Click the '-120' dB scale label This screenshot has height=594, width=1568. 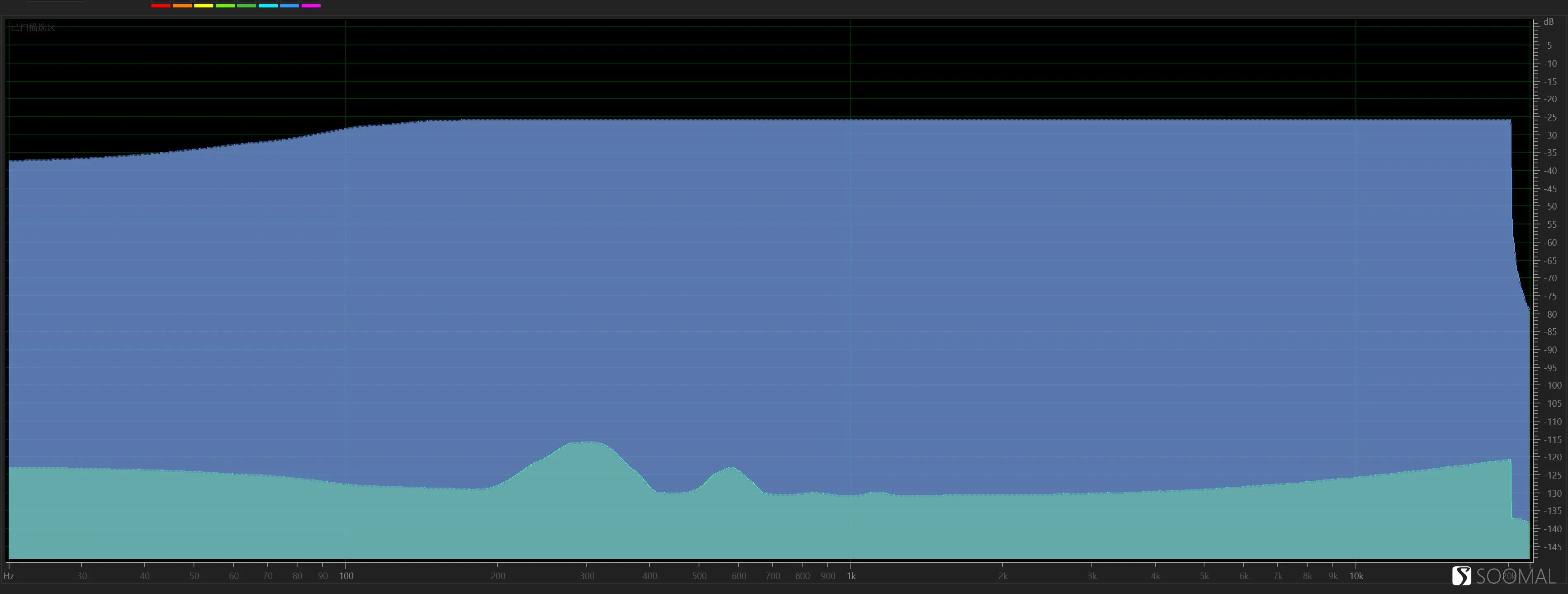[x=1552, y=457]
